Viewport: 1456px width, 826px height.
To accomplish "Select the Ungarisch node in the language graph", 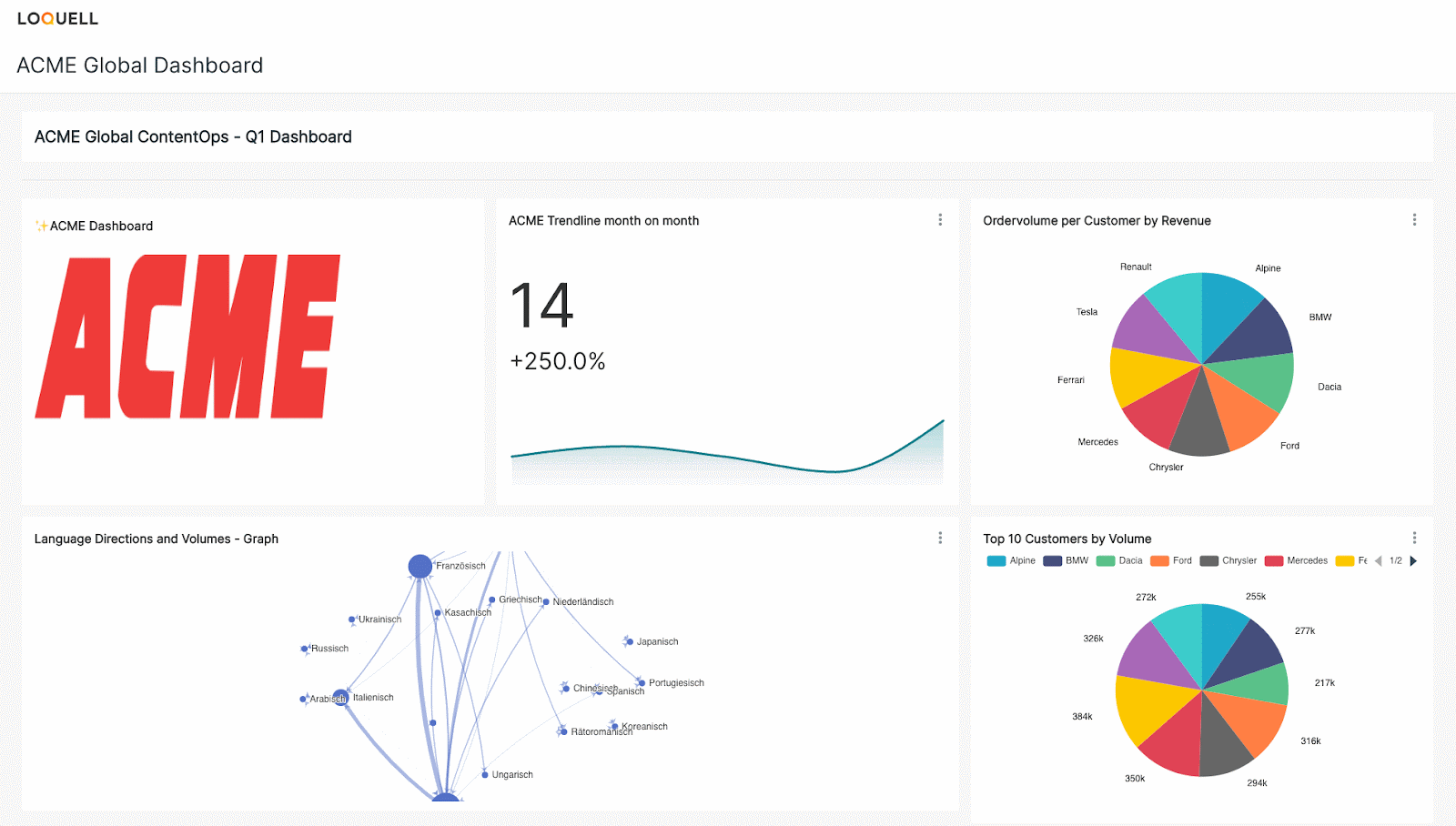I will (485, 775).
